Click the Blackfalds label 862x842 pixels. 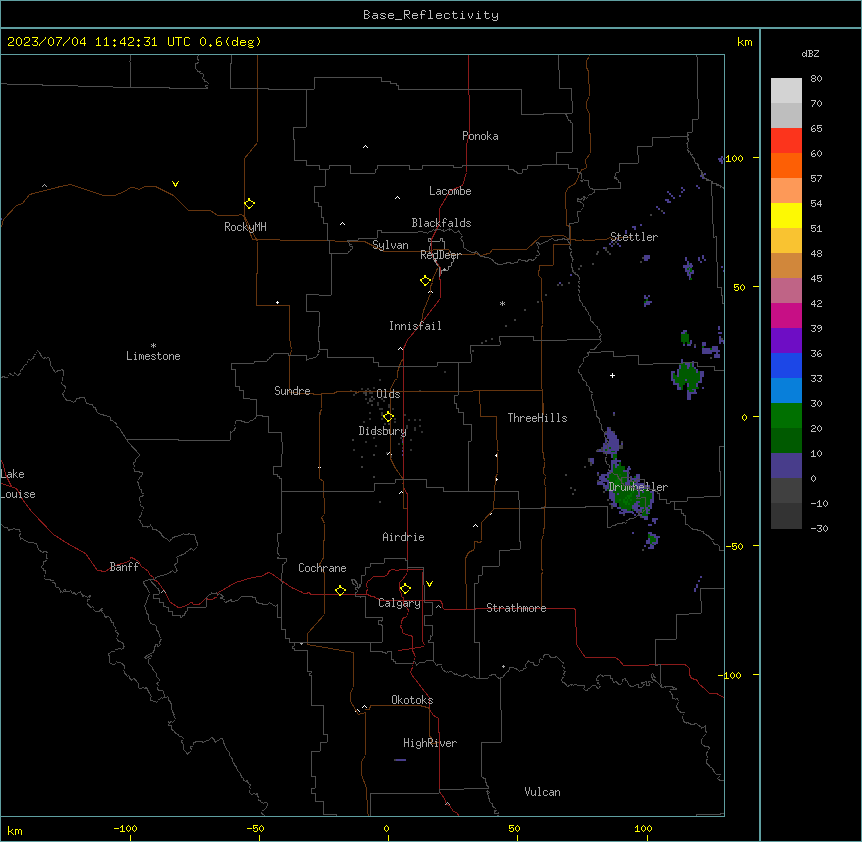(x=441, y=223)
